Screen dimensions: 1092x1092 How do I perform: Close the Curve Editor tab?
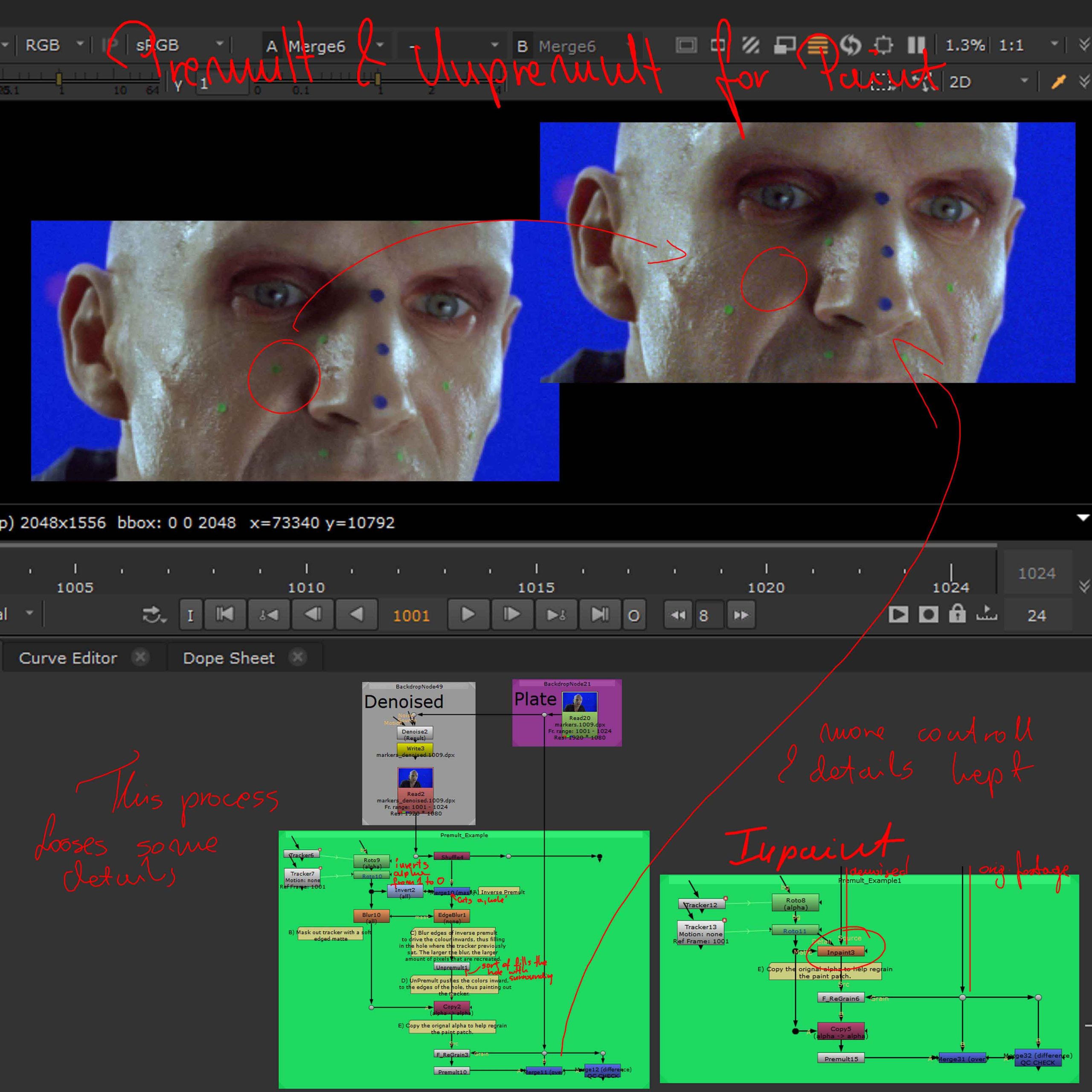tap(140, 657)
